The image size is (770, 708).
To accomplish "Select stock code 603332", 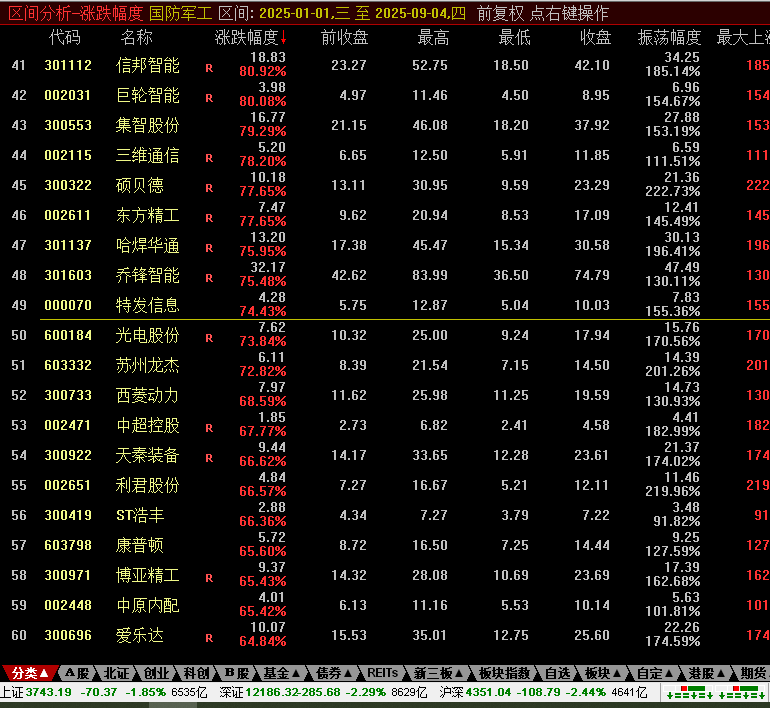I will click(68, 365).
